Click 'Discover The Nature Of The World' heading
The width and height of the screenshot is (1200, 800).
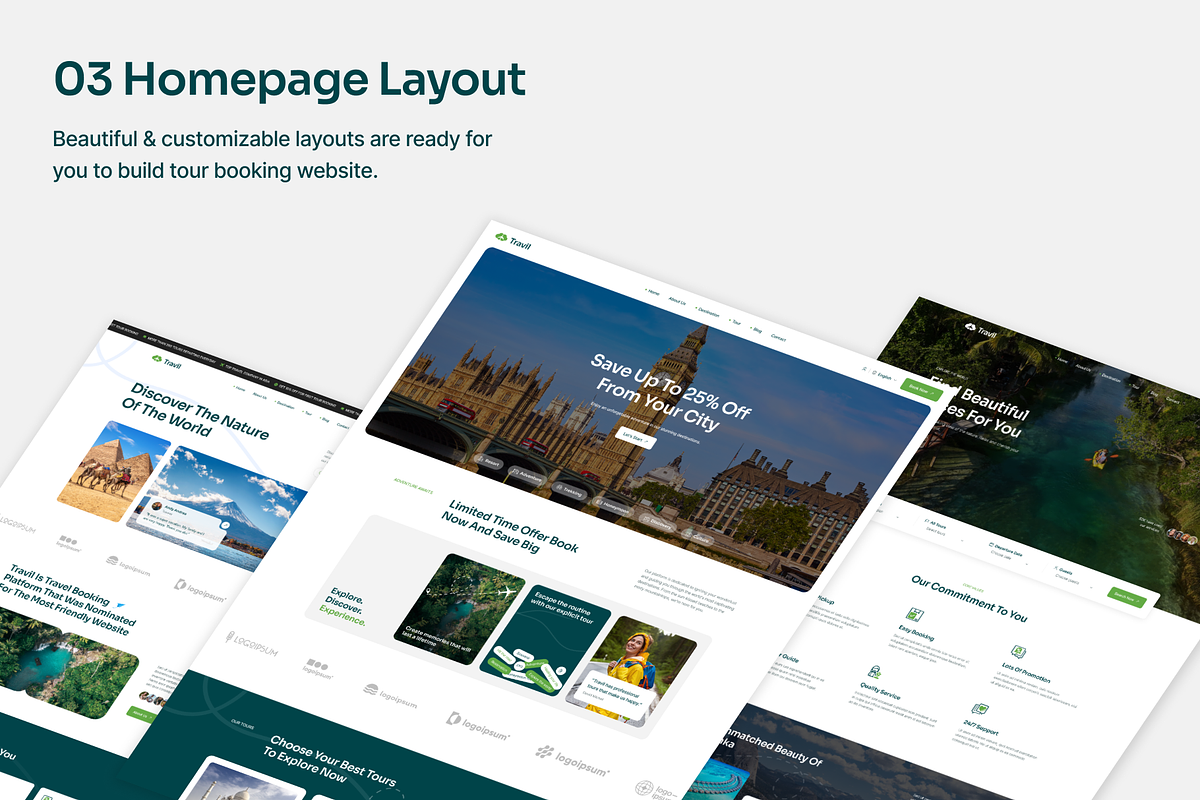click(x=196, y=409)
